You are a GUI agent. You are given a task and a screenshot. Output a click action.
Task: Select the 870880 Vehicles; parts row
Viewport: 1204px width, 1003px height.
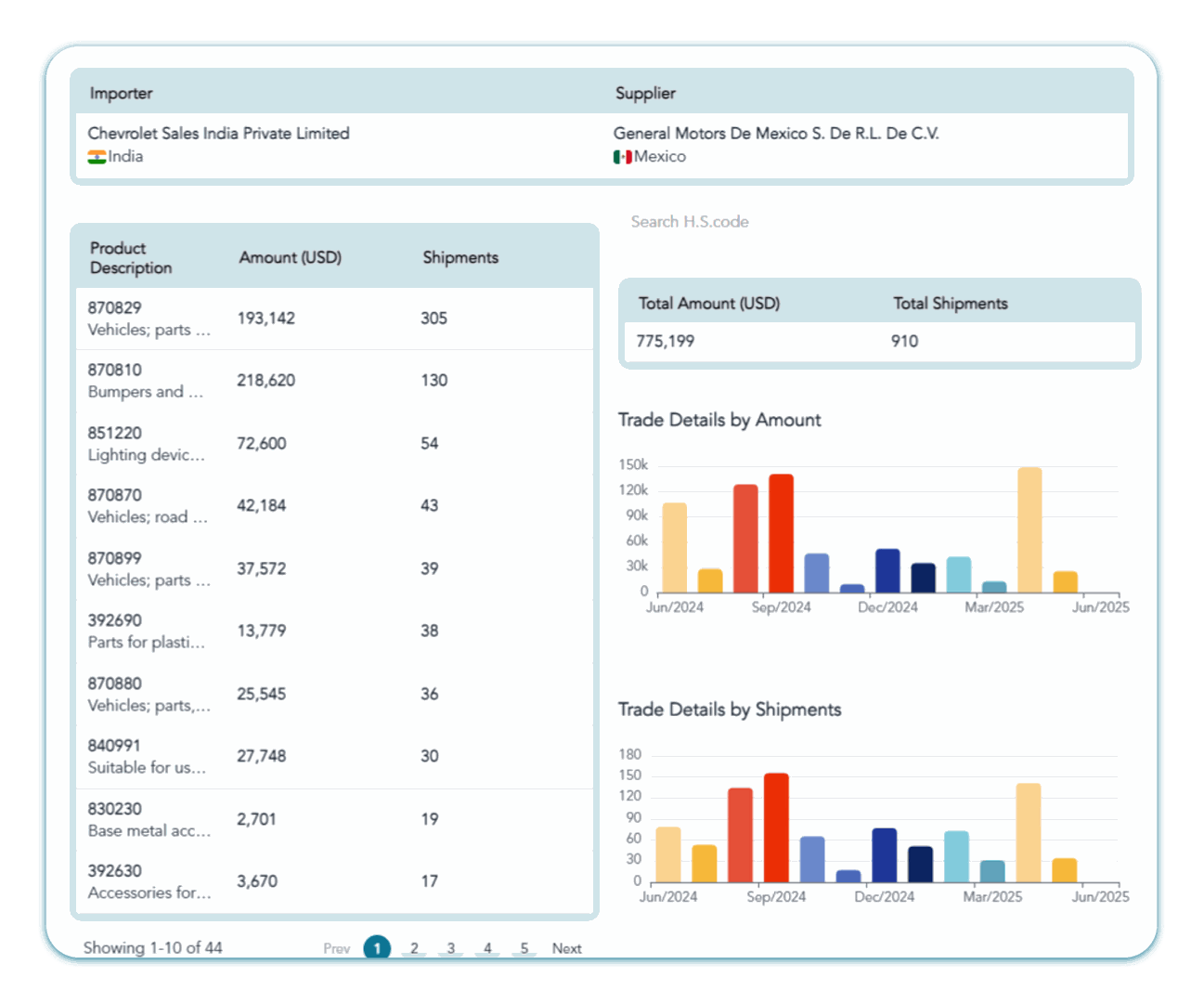point(334,695)
